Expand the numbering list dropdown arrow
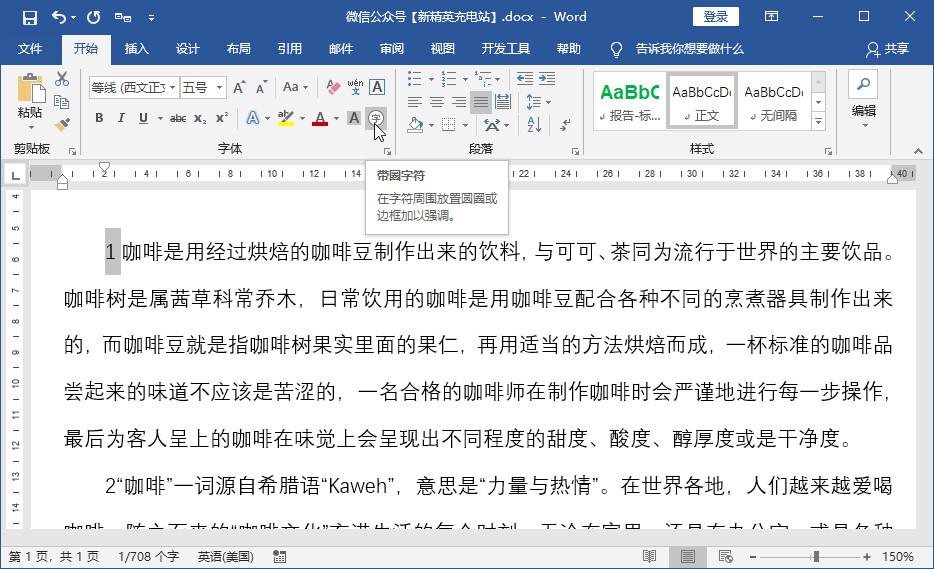 pyautogui.click(x=465, y=79)
